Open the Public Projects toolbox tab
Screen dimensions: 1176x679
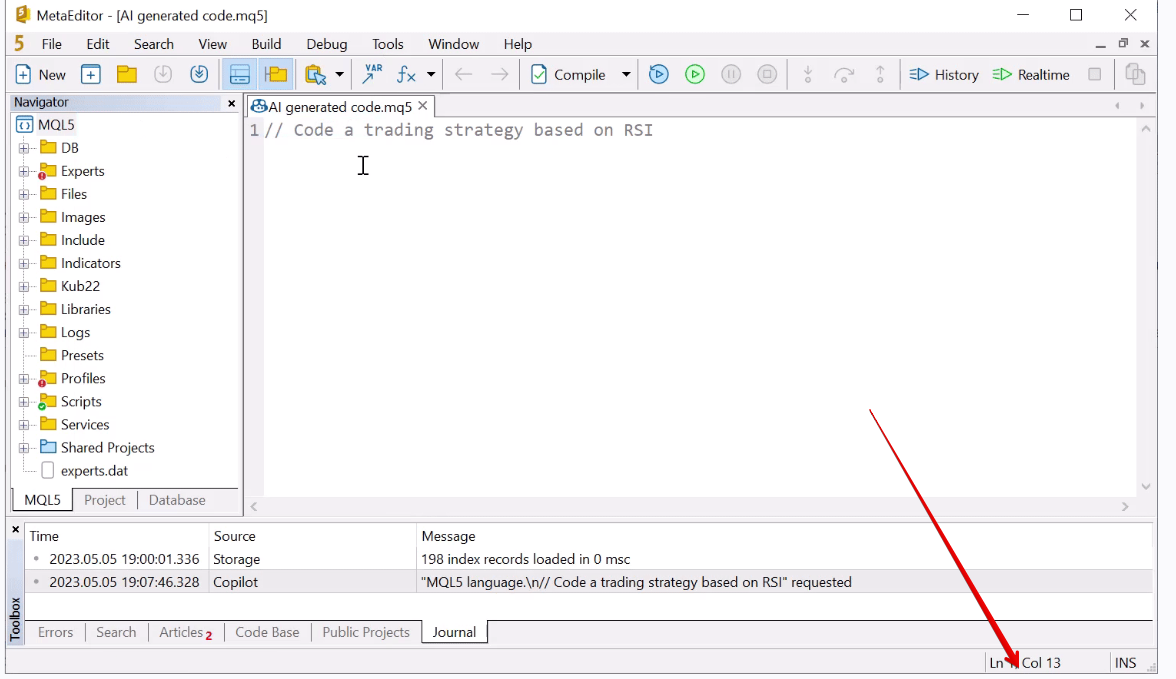366,632
